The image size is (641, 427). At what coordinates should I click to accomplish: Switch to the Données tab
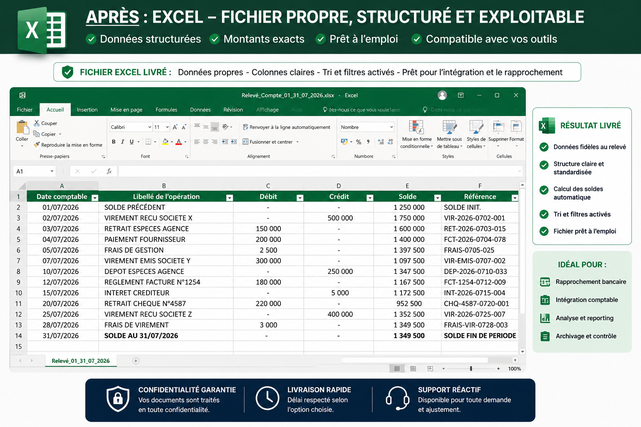pyautogui.click(x=200, y=110)
